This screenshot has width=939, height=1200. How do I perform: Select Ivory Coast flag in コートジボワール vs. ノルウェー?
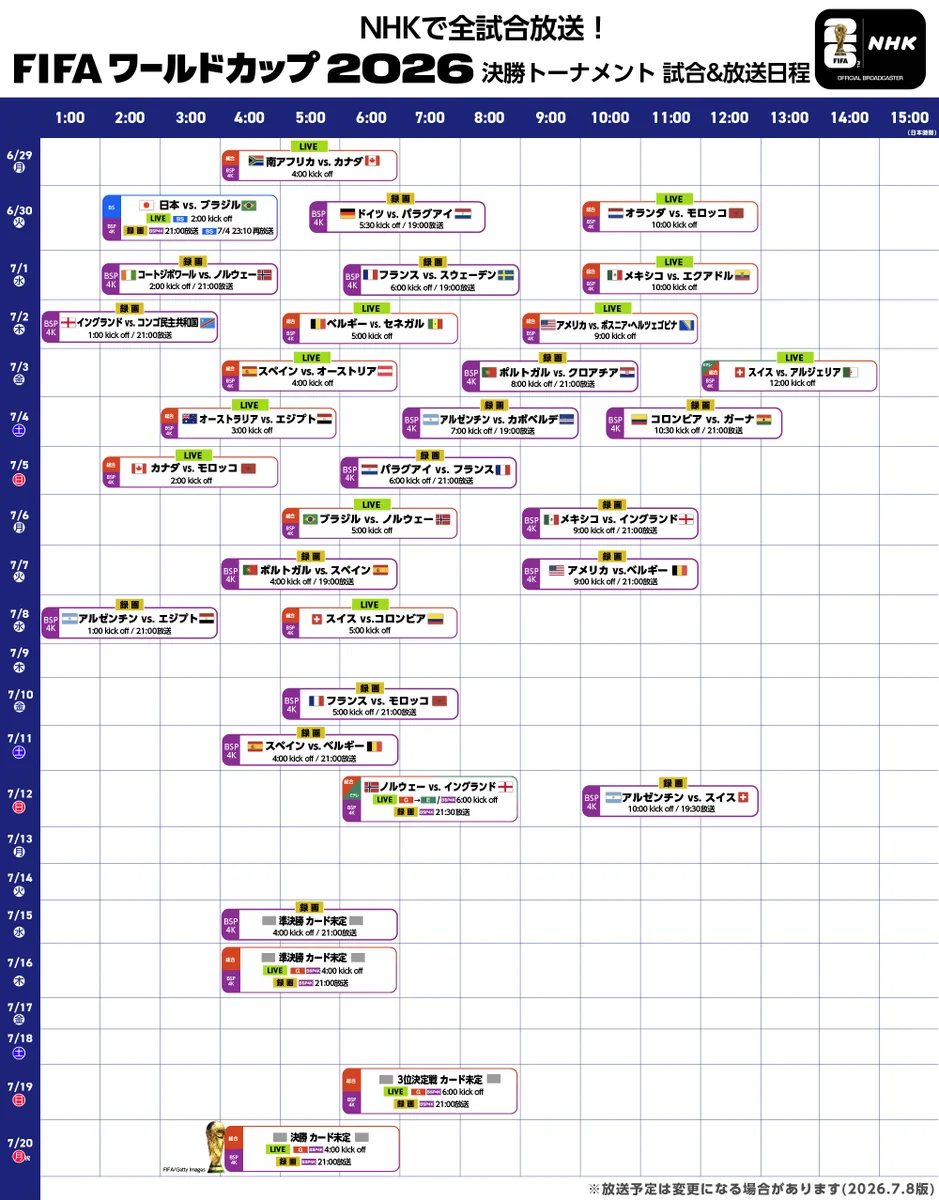pos(129,274)
